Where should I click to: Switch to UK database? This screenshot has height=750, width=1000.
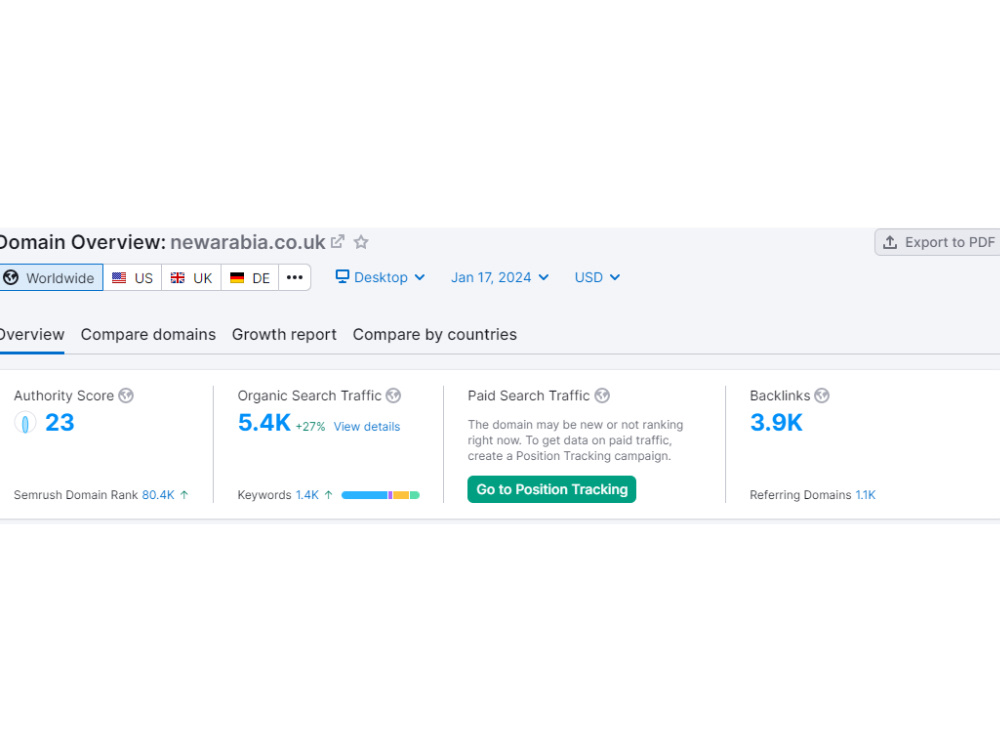[x=191, y=278]
